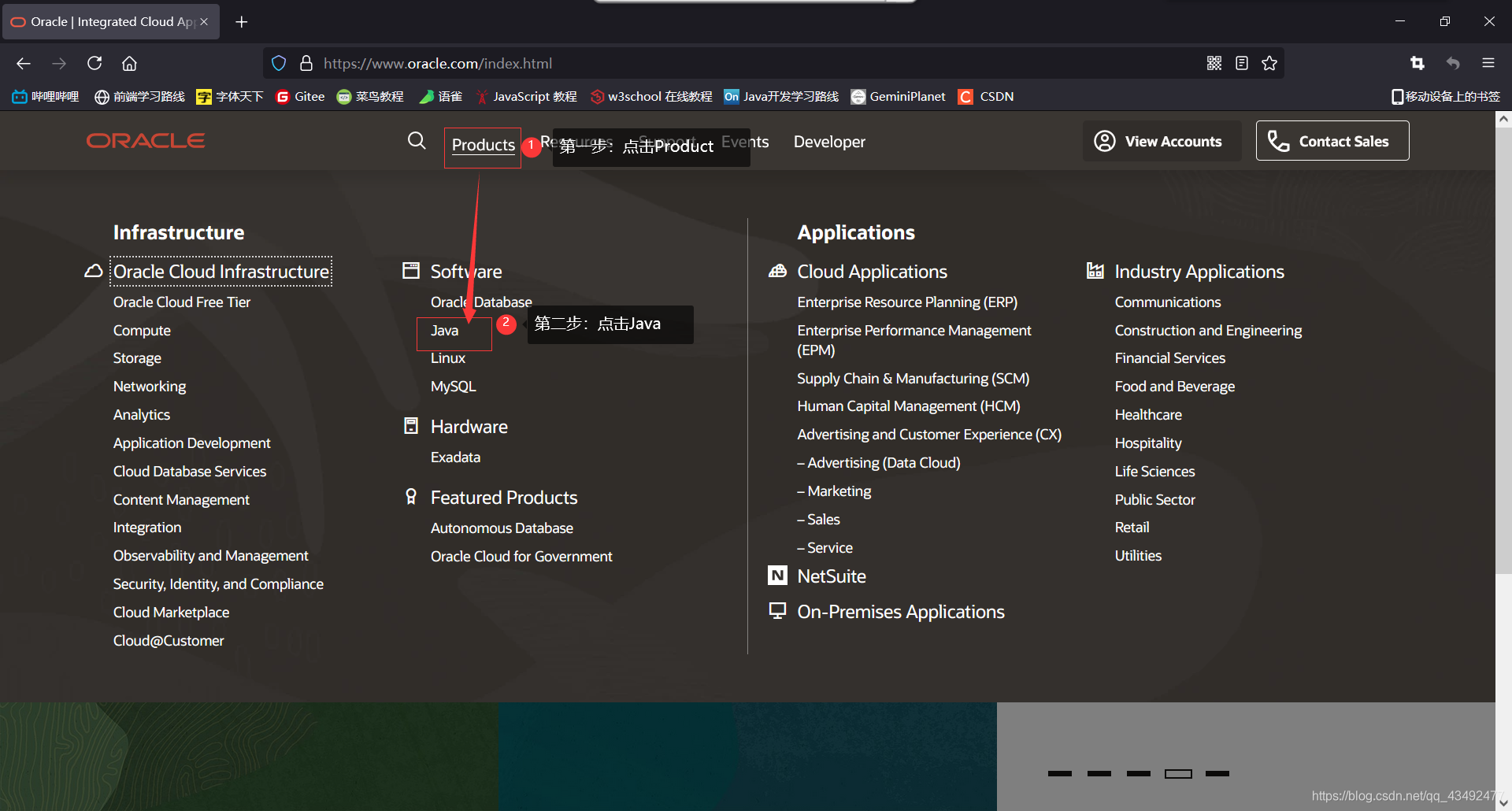Open Enterprise Resource Planning (ERP) link
Screen dimensions: 1512x811
pyautogui.click(x=907, y=302)
